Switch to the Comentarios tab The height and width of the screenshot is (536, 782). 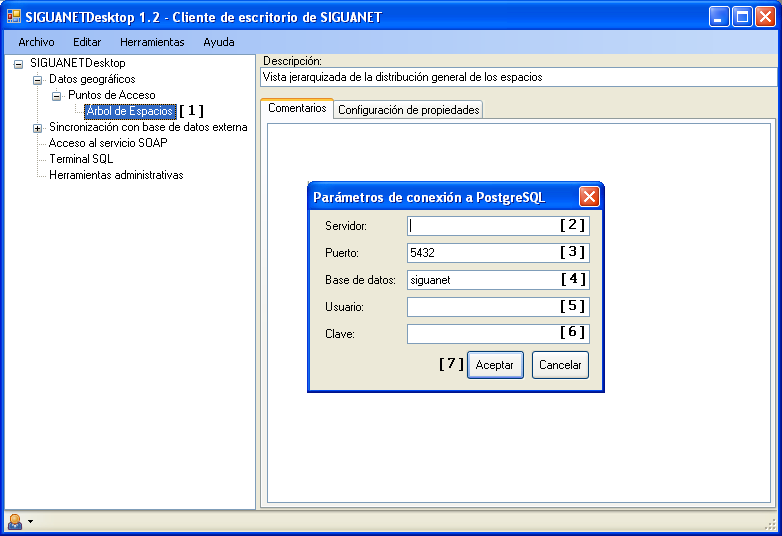click(x=297, y=108)
